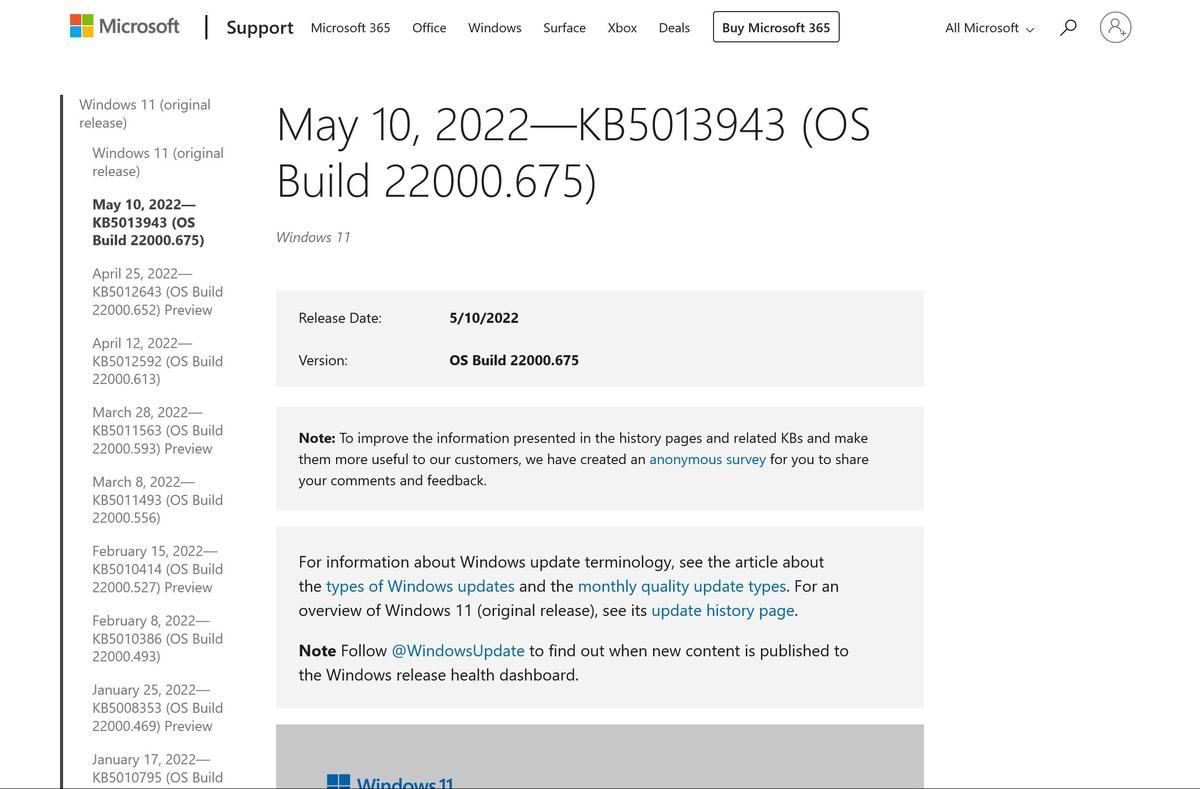Select the Windows nav item
1200x789 pixels.
coord(494,28)
